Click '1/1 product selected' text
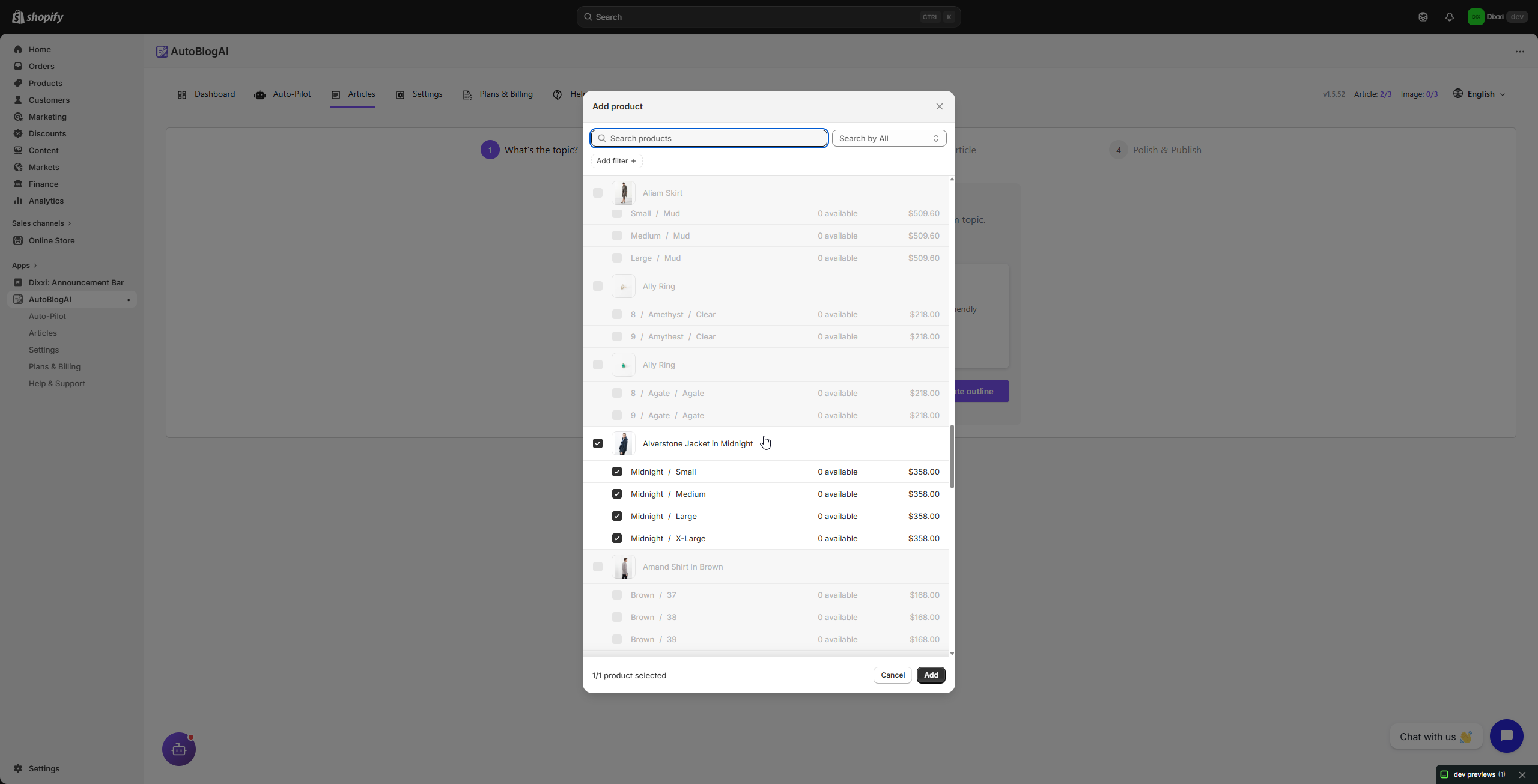This screenshot has height=784, width=1538. (629, 675)
